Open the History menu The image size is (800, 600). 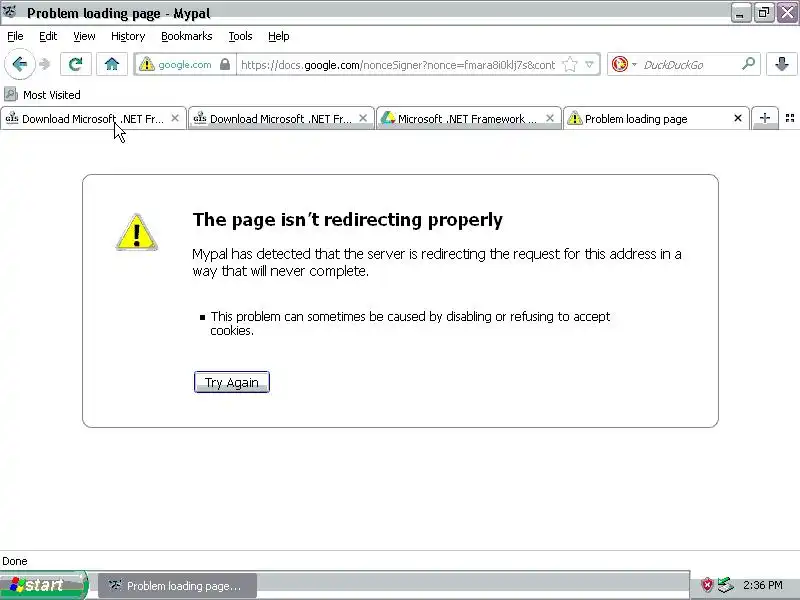pos(128,36)
